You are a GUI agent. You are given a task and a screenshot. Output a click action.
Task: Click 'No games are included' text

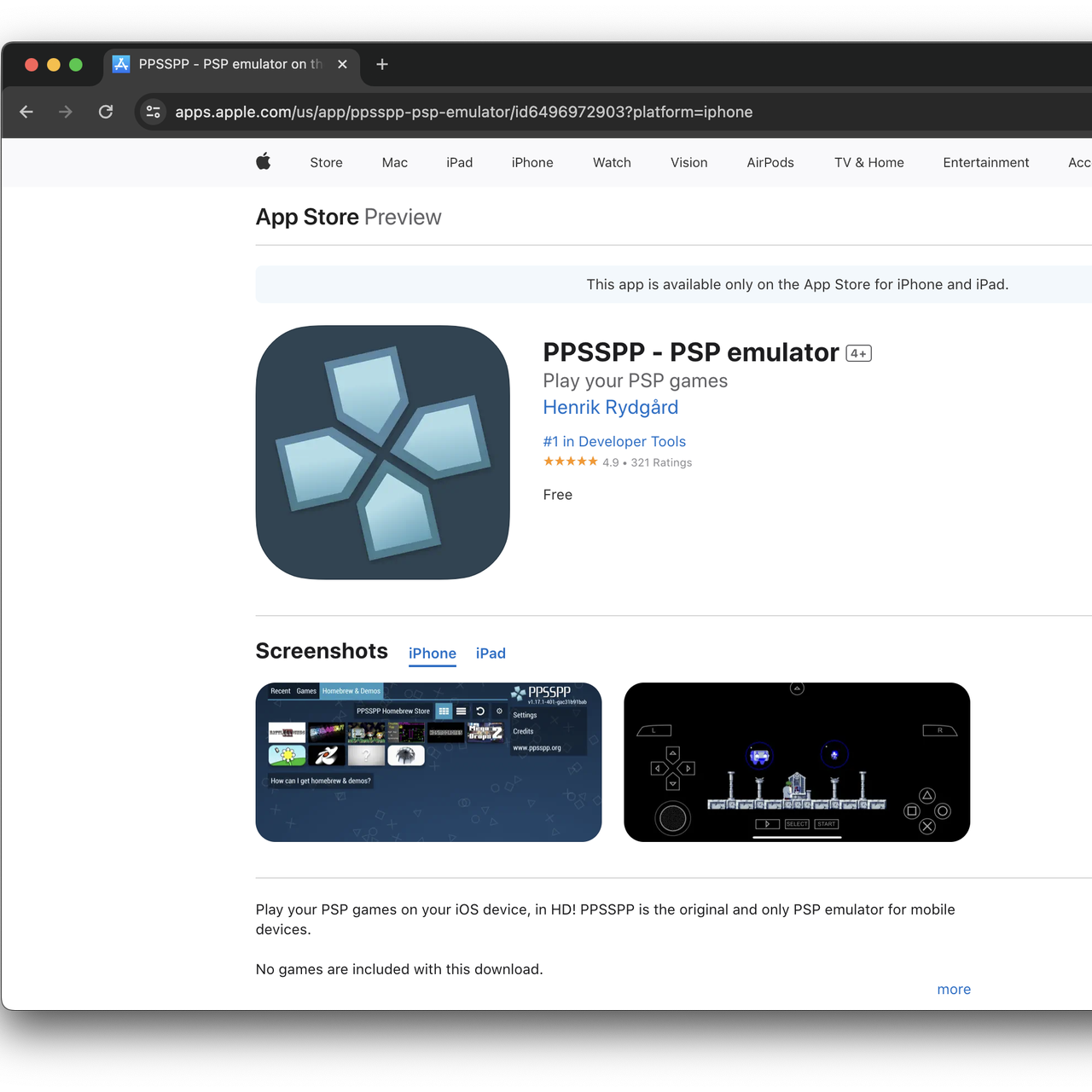point(399,969)
